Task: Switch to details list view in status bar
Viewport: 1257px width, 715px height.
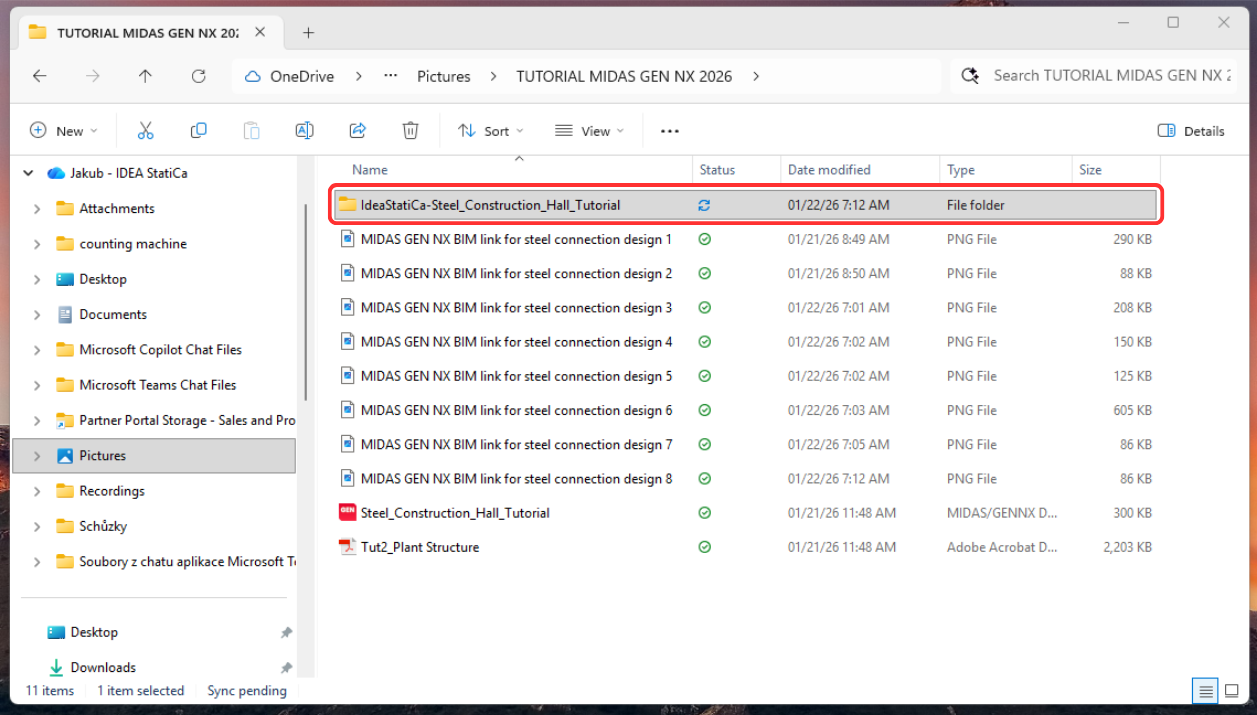Action: [1206, 691]
